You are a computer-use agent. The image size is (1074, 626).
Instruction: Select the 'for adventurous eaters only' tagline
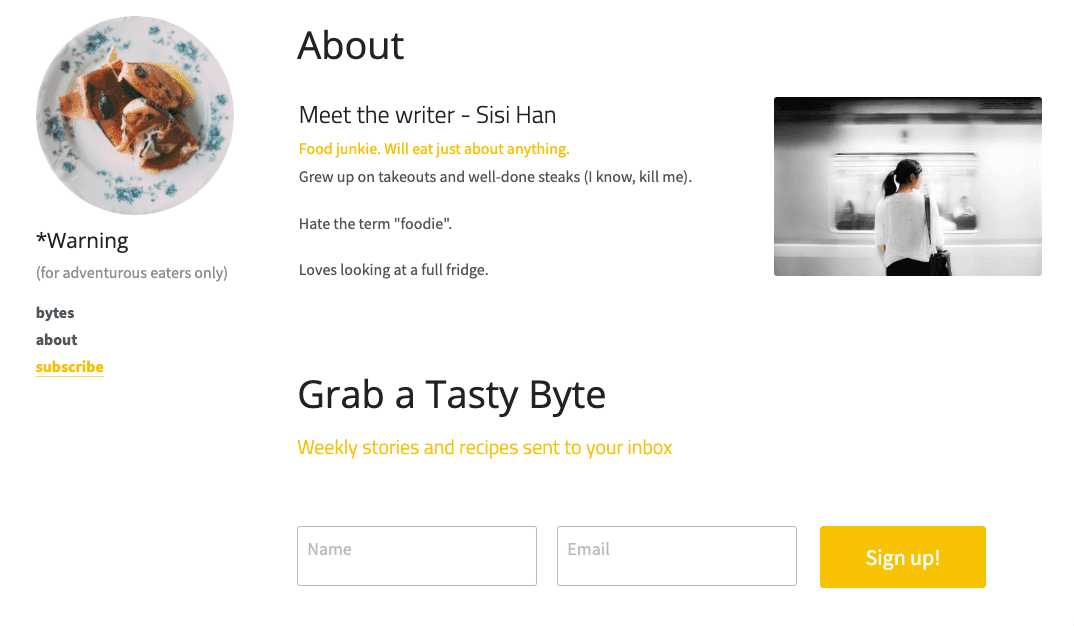[131, 272]
